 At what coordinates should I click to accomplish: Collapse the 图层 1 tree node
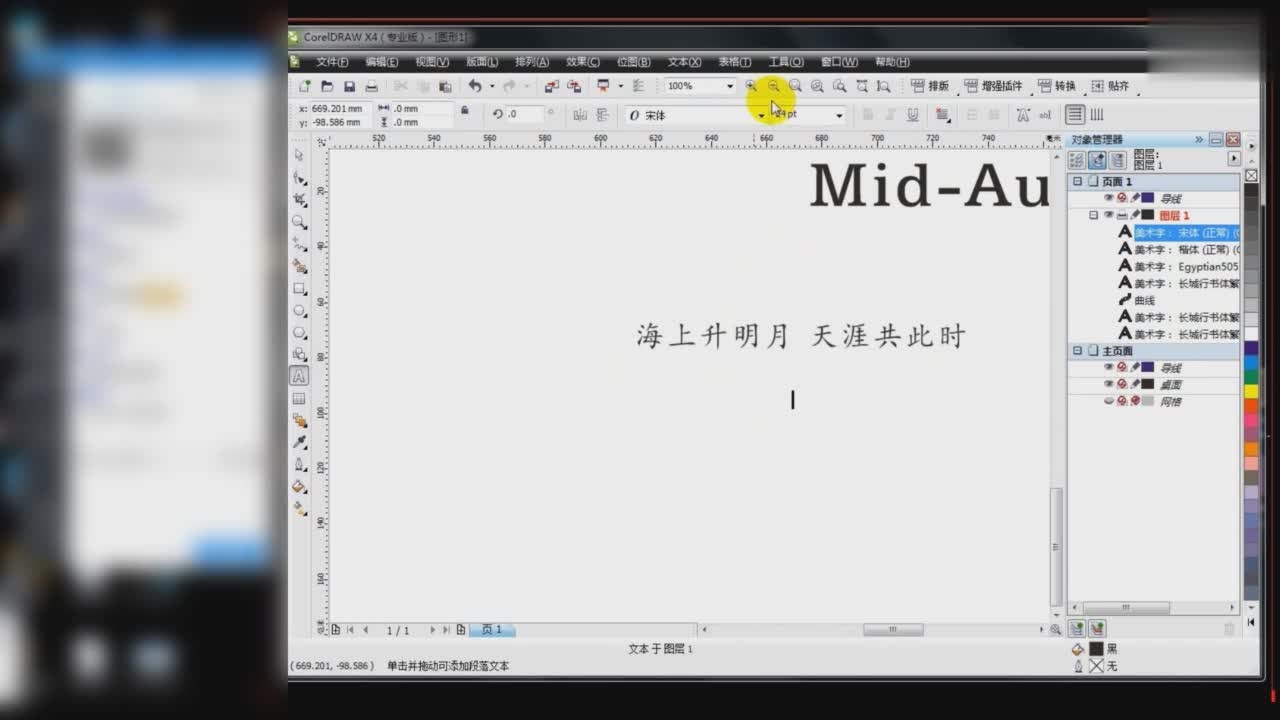(1093, 215)
